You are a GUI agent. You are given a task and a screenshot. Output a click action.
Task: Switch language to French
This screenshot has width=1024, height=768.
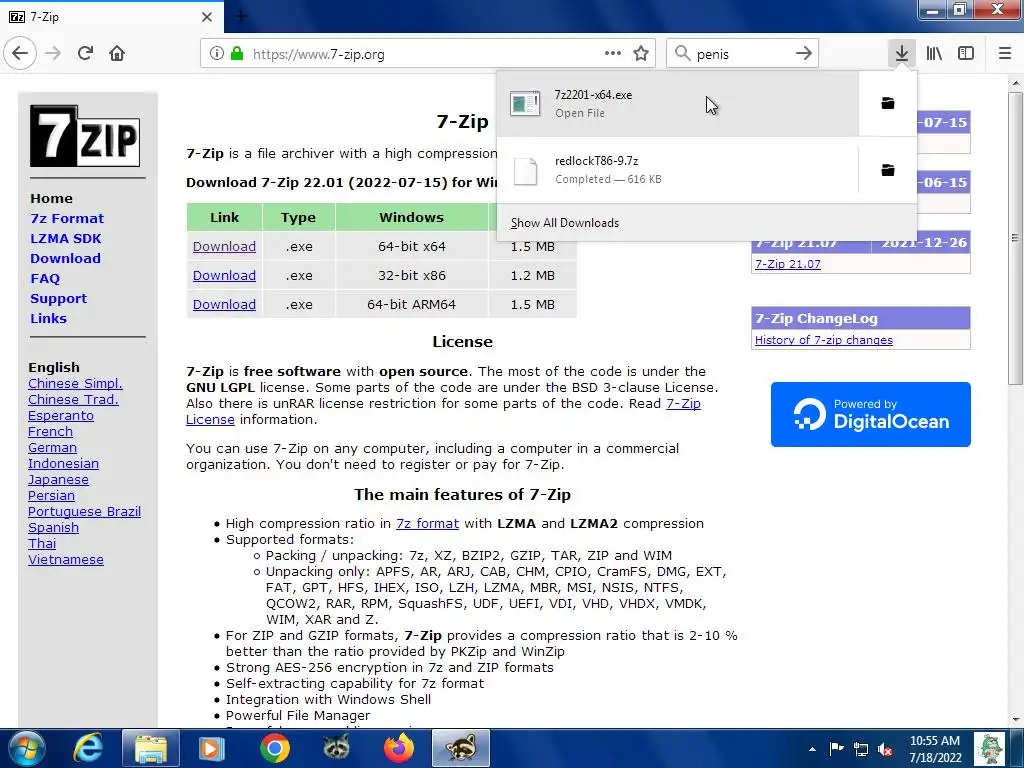click(50, 432)
